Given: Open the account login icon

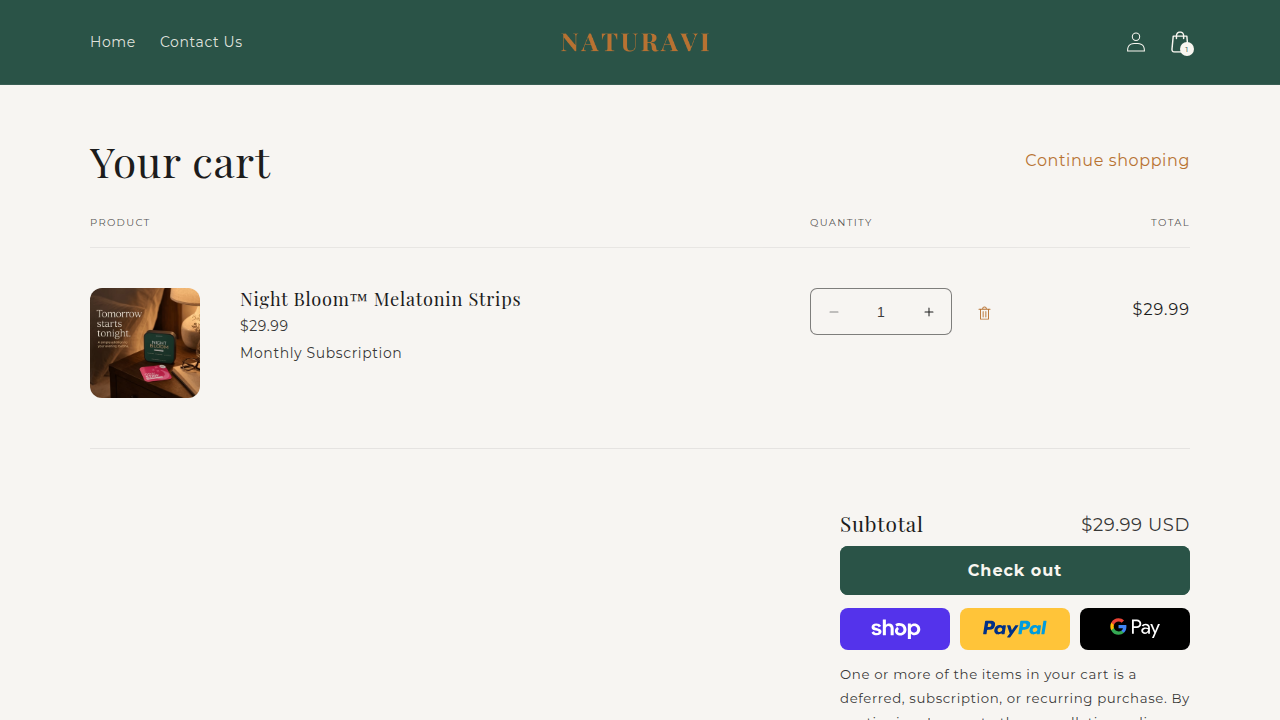Looking at the screenshot, I should [x=1136, y=42].
